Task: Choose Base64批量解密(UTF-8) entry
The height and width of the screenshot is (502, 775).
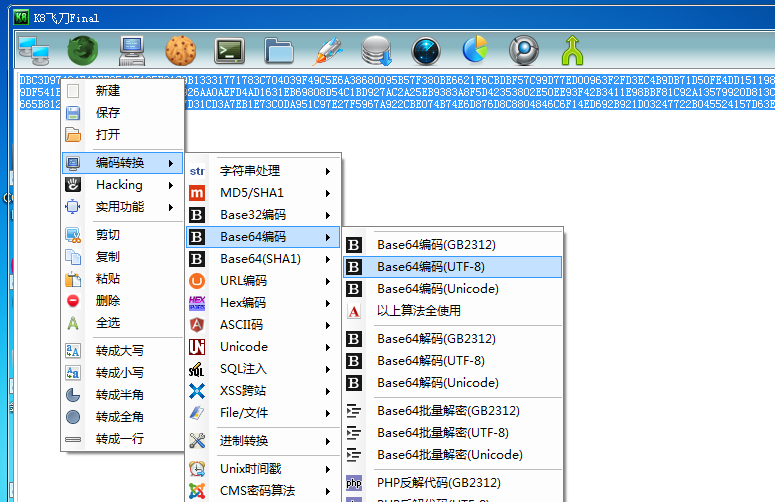Action: coord(442,433)
